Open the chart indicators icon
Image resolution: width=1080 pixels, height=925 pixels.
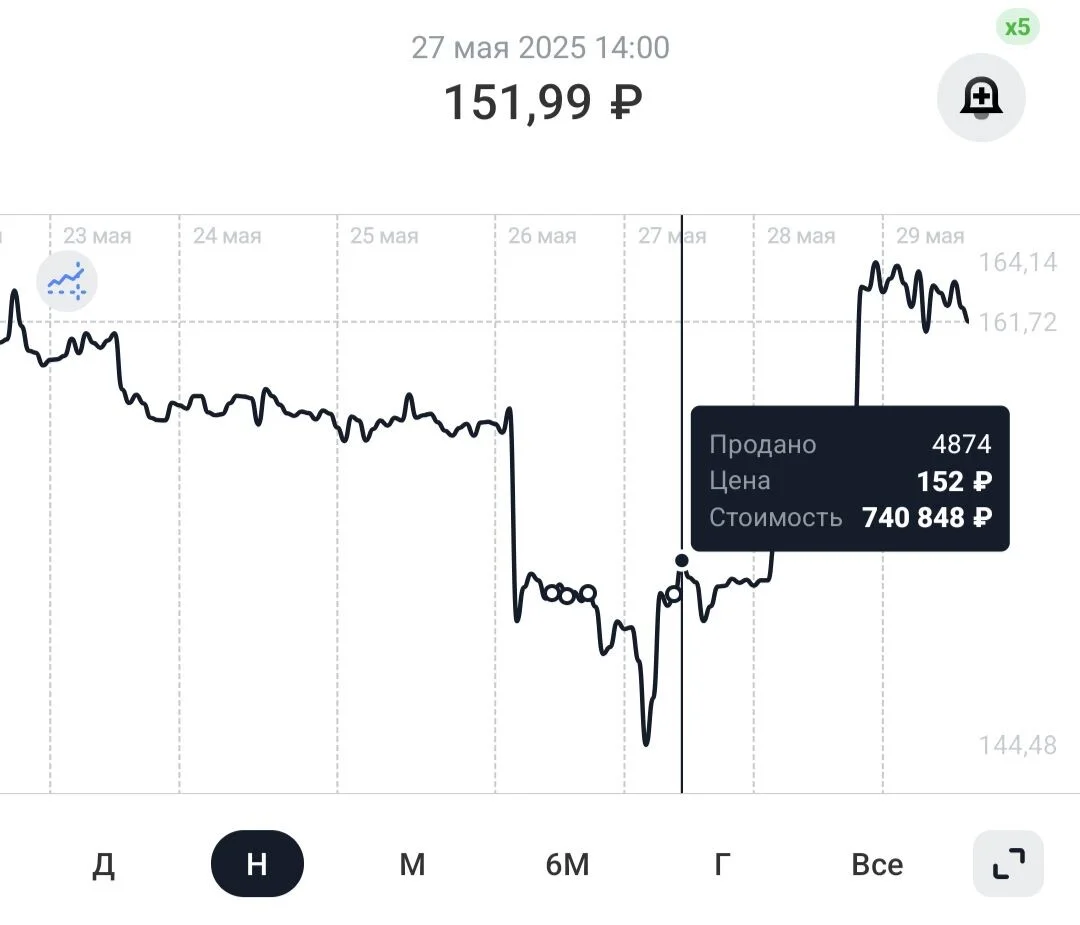67,281
